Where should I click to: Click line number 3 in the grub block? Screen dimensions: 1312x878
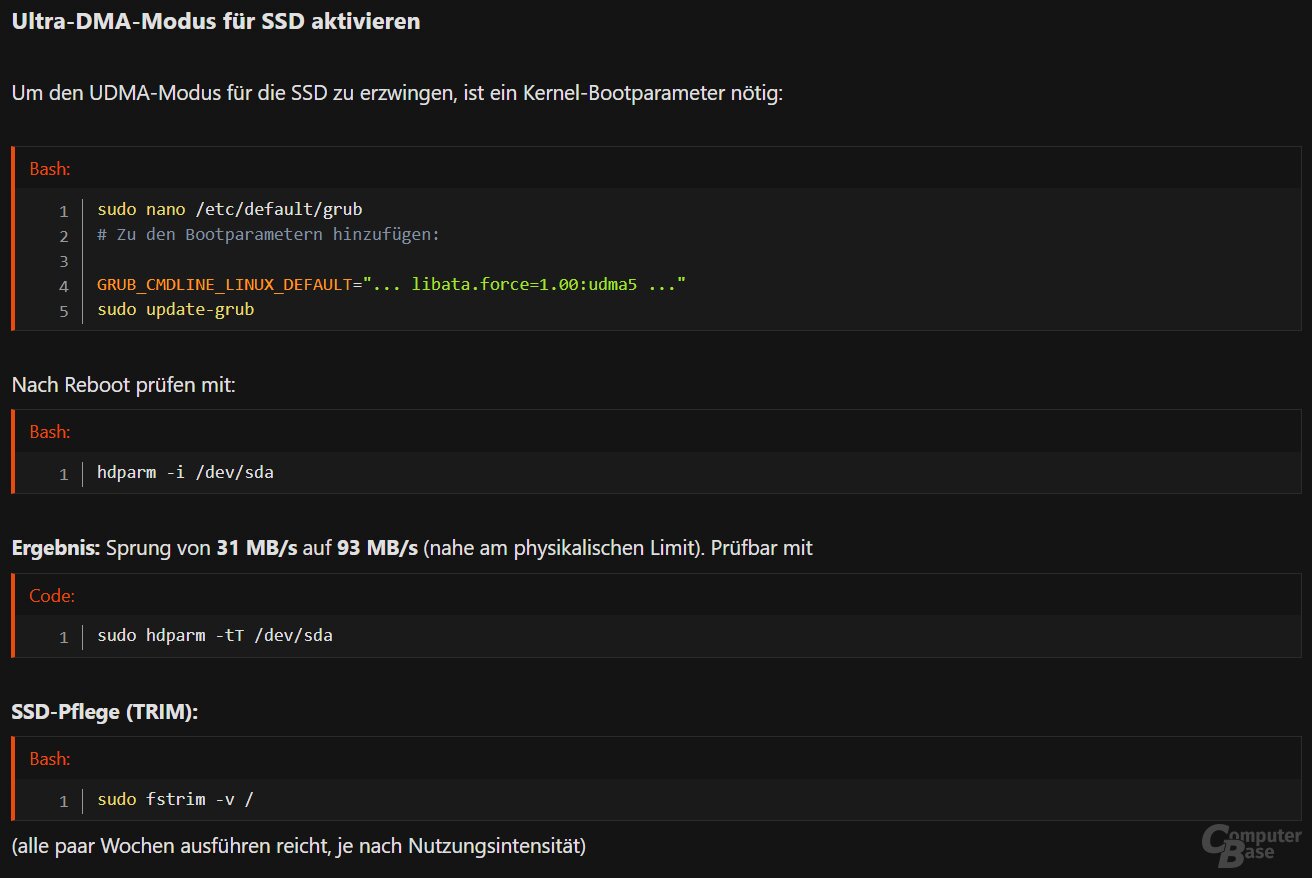click(x=64, y=261)
